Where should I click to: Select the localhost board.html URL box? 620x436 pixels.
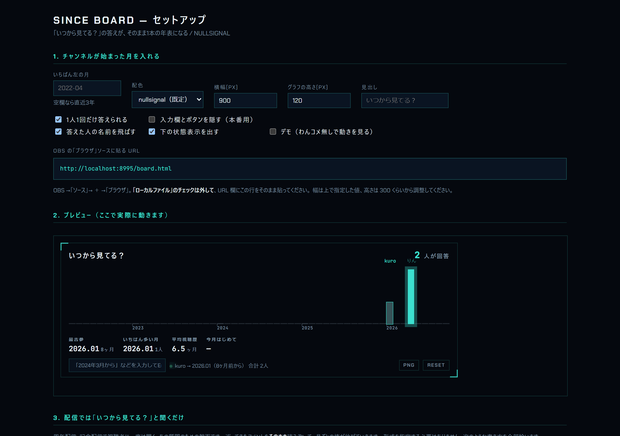click(x=310, y=169)
